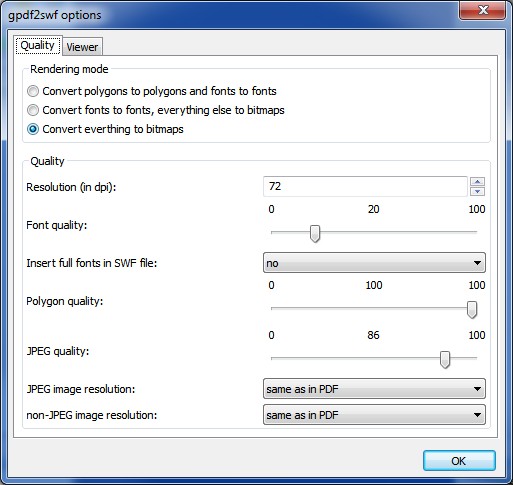The height and width of the screenshot is (485, 513).
Task: Open JPEG image resolution dropdown
Action: point(374,389)
